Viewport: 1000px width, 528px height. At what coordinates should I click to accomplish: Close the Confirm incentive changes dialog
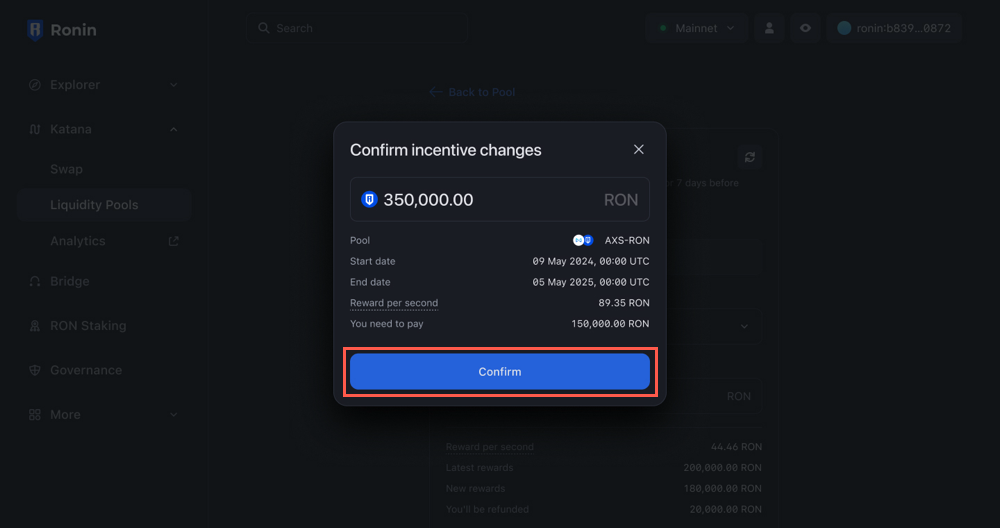coord(639,150)
